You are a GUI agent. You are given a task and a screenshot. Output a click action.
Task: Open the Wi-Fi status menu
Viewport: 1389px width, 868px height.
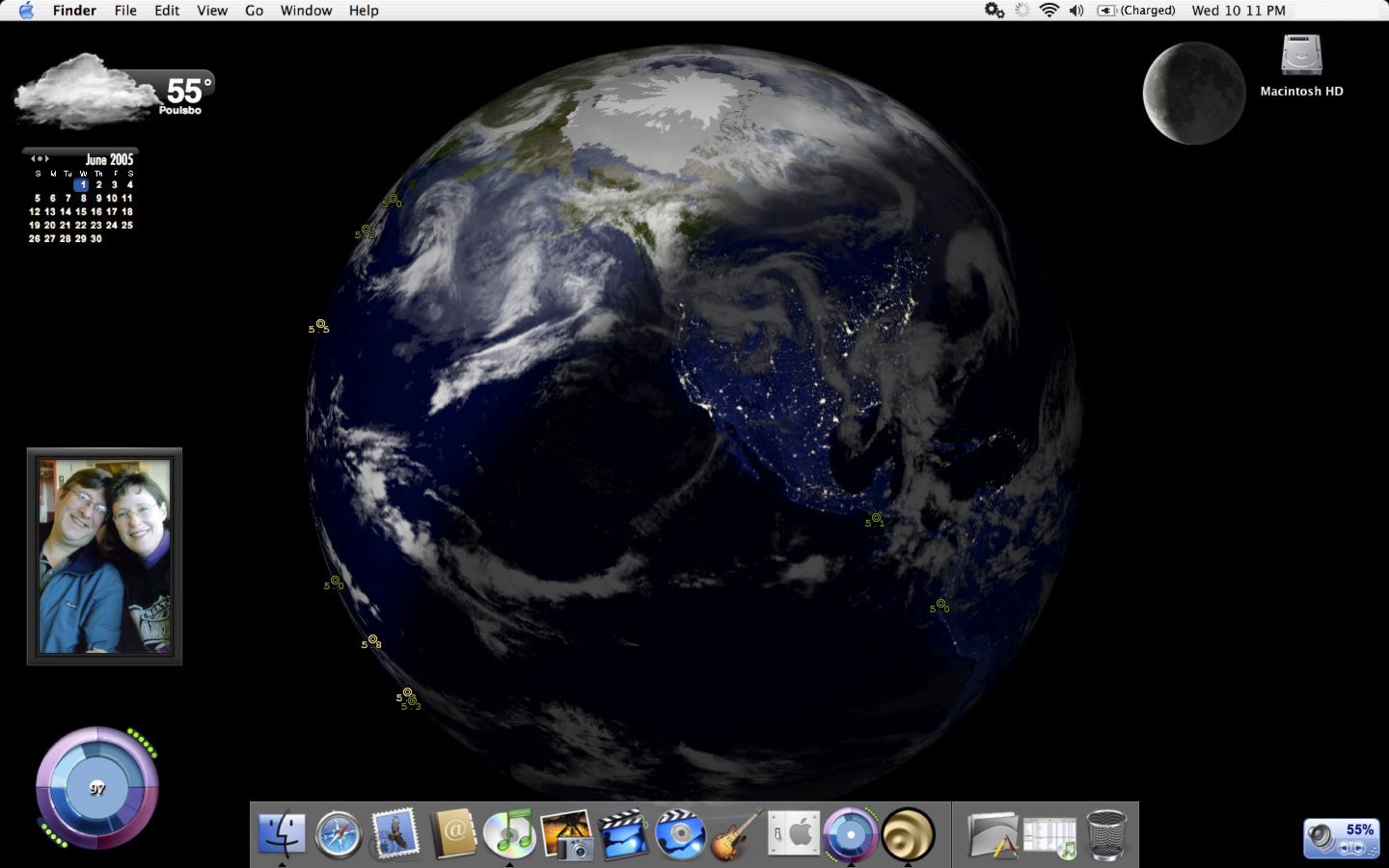click(x=1049, y=11)
